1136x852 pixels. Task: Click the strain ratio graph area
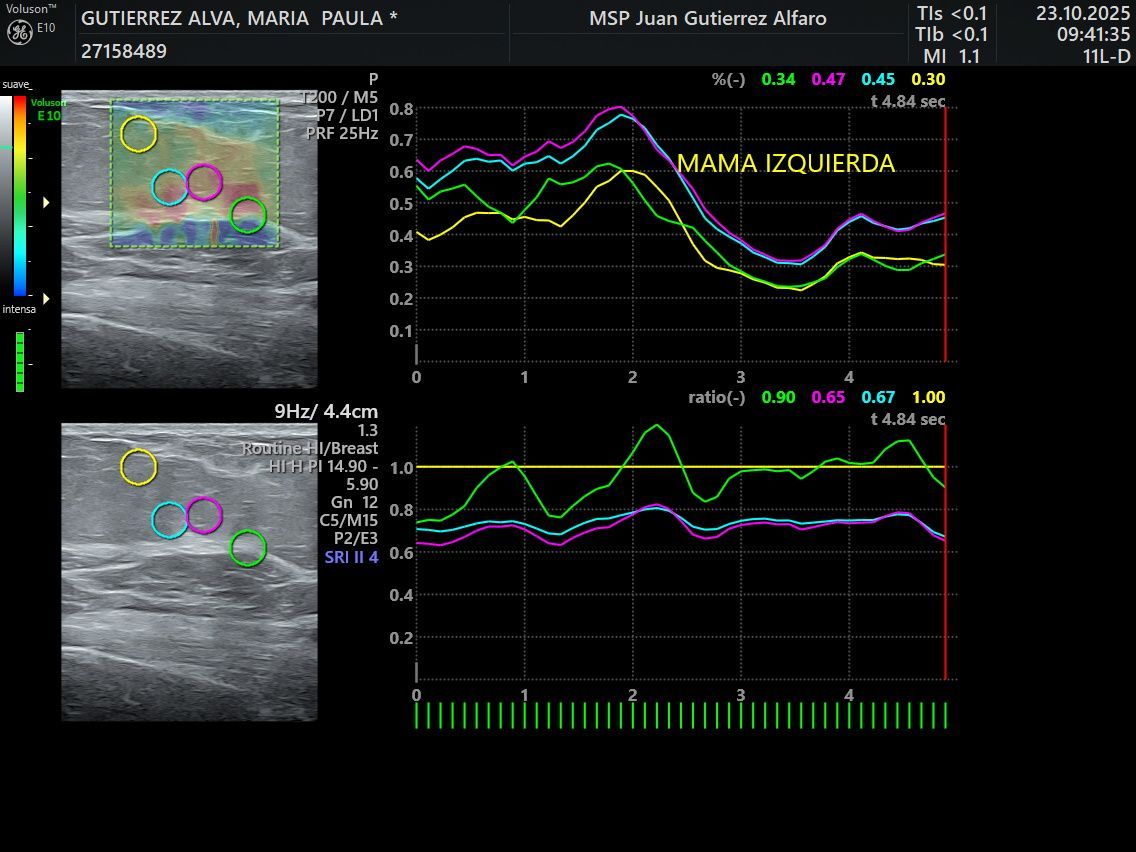[x=681, y=554]
